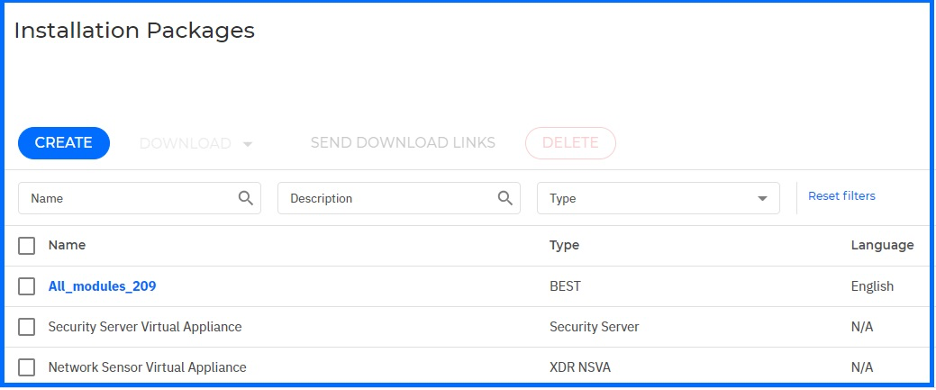
Task: Sort by the Name column header
Action: click(67, 245)
